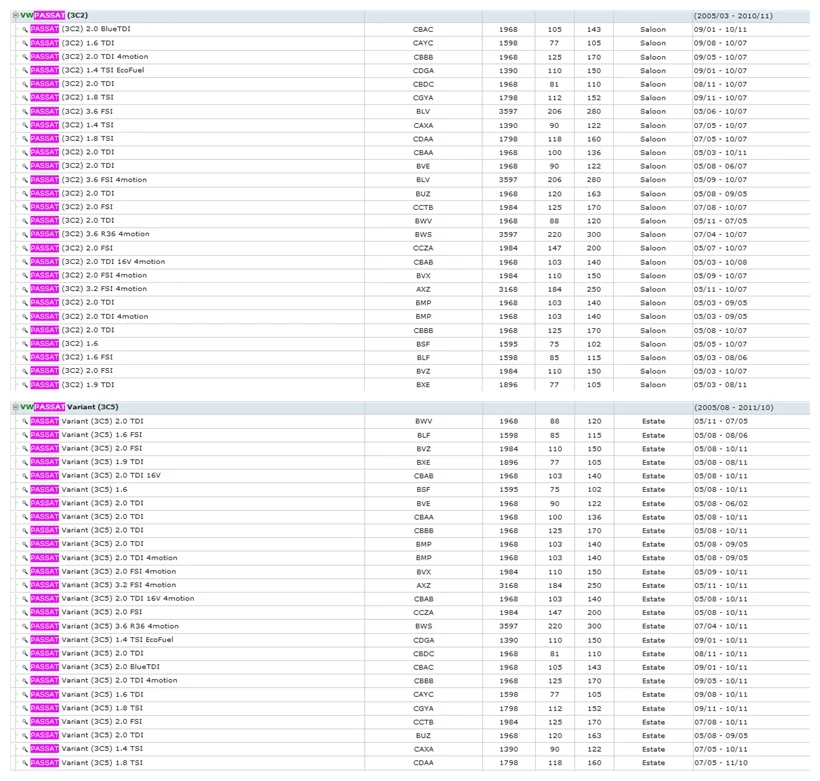Select PASSAT Variant (3C5) 1.6 row with engine BSF
The width and height of the screenshot is (820, 781).
click(x=410, y=490)
